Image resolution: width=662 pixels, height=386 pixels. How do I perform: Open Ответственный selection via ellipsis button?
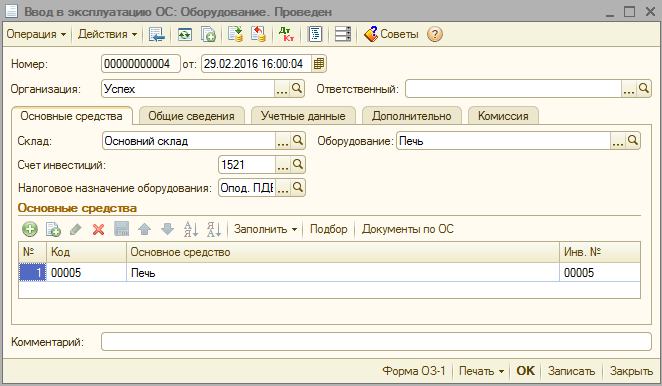pos(629,89)
